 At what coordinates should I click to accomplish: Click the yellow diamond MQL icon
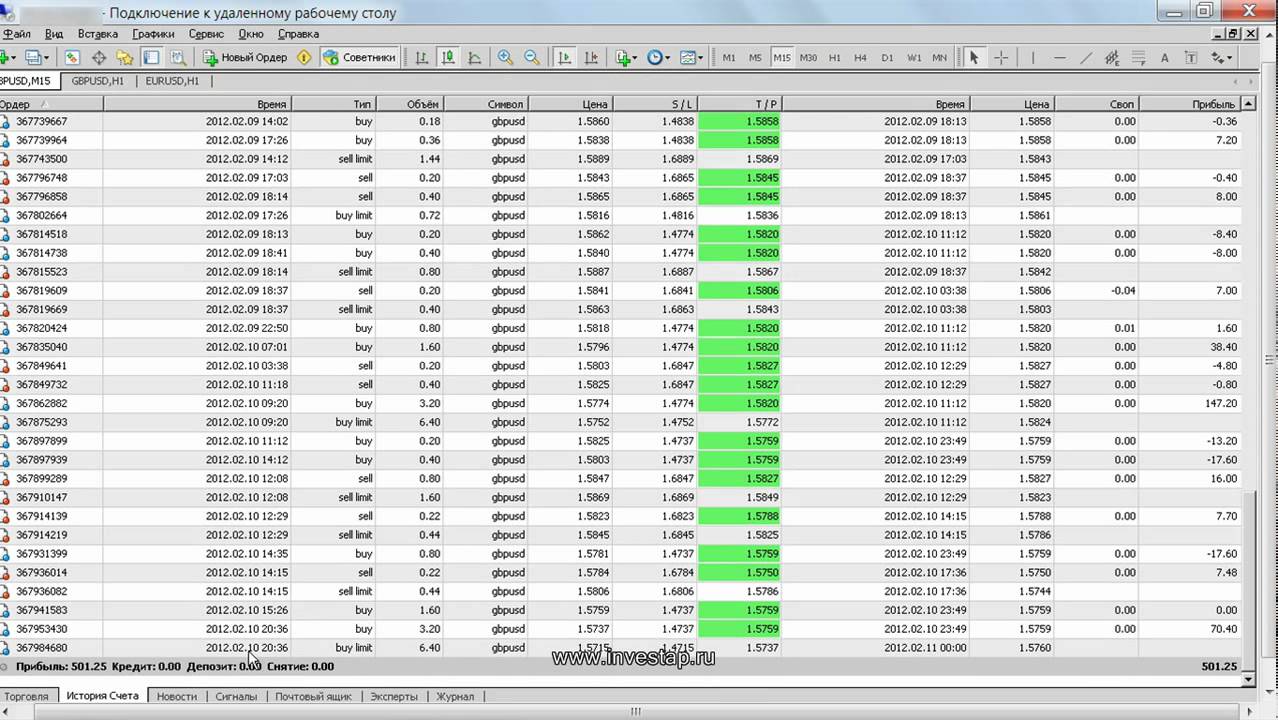[x=304, y=57]
